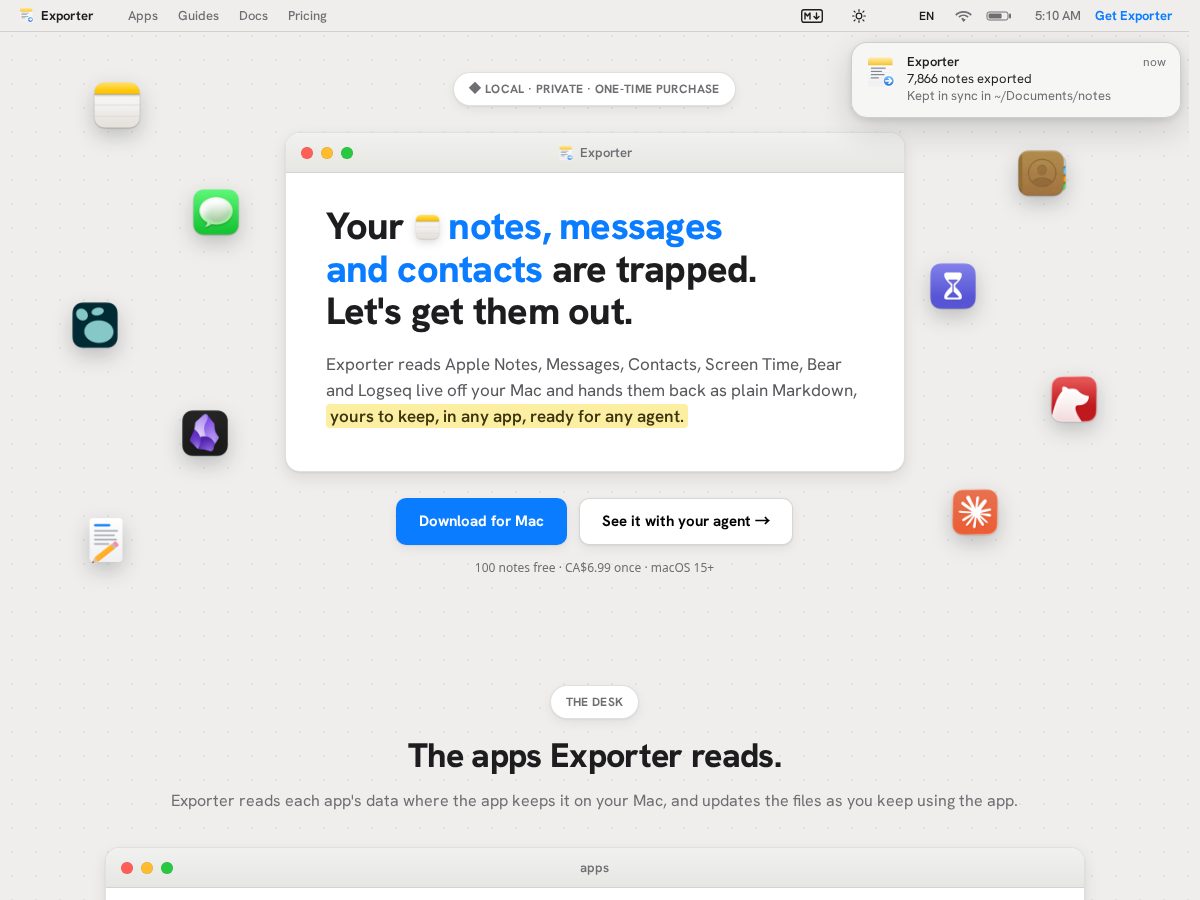Viewport: 1200px width, 900px height.
Task: Click THE DESK section badge
Action: click(x=594, y=702)
